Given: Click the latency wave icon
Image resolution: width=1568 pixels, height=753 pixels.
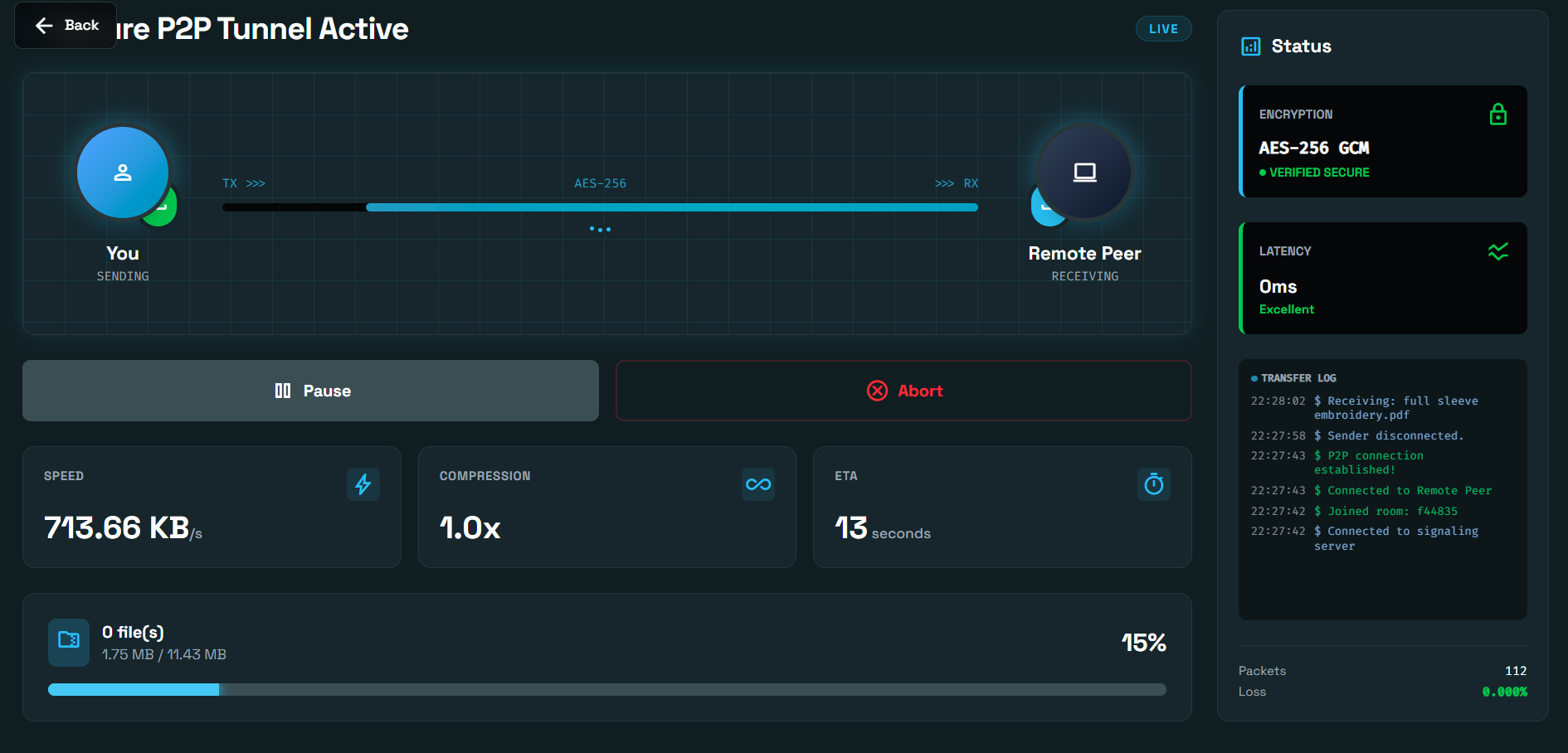Looking at the screenshot, I should click(x=1497, y=251).
